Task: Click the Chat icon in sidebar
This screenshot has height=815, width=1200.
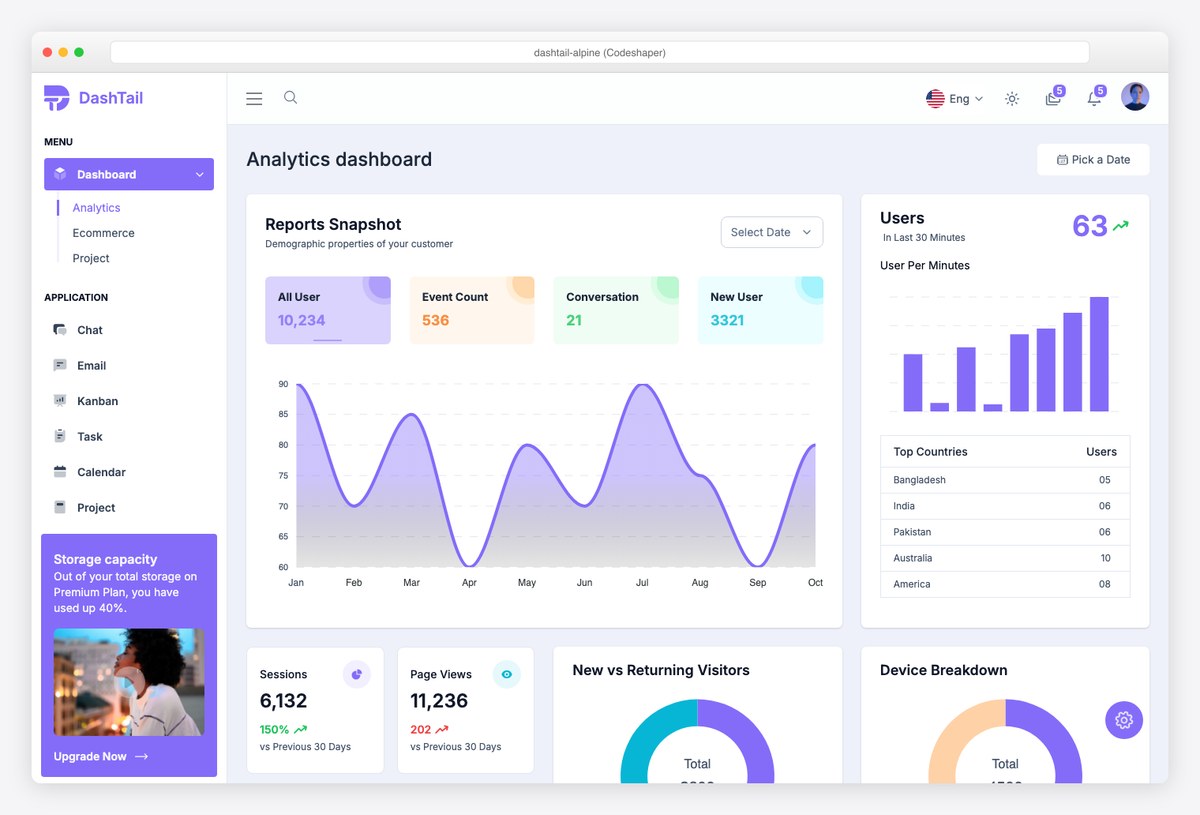Action: tap(60, 330)
